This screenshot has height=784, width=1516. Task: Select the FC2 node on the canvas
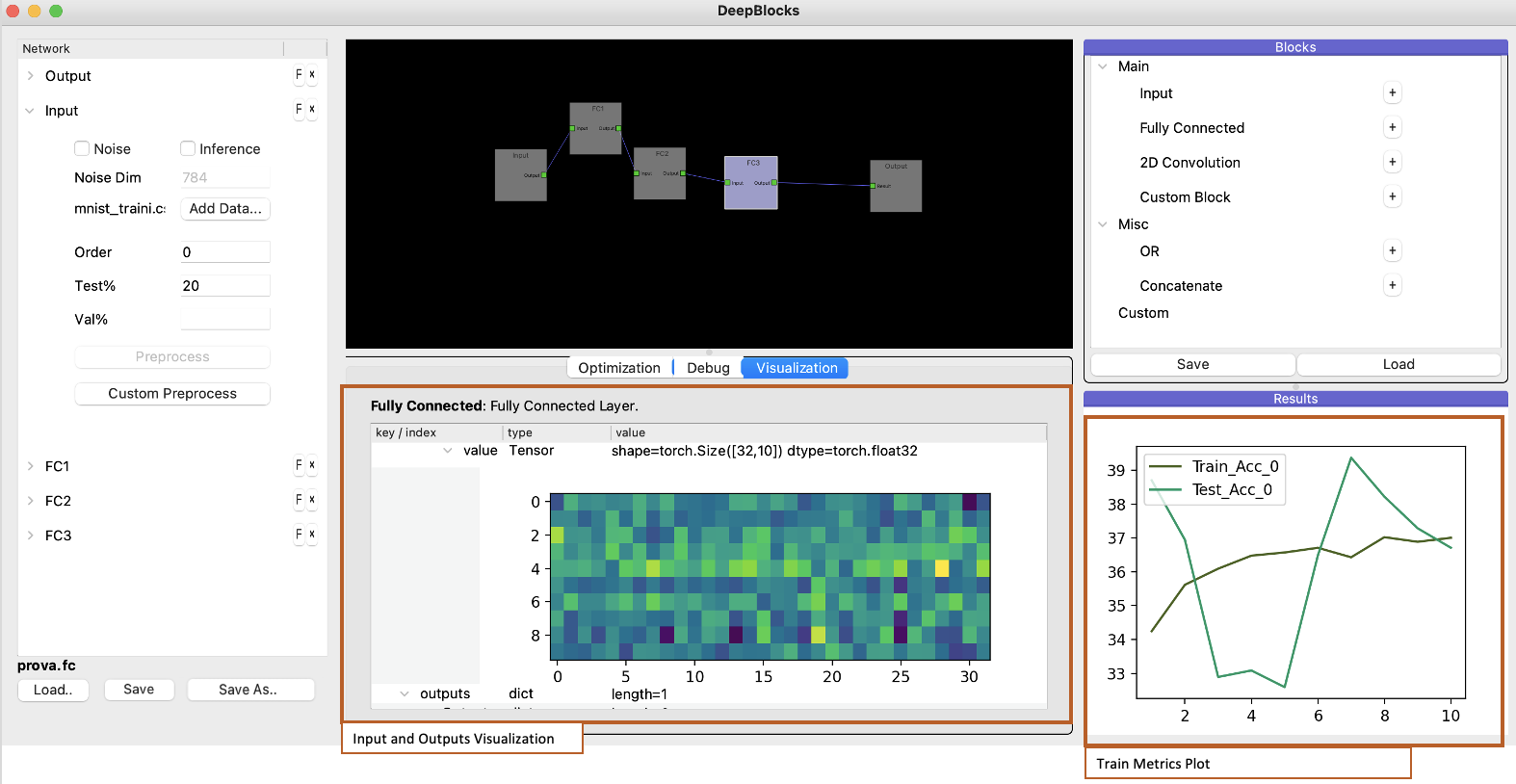(x=660, y=173)
